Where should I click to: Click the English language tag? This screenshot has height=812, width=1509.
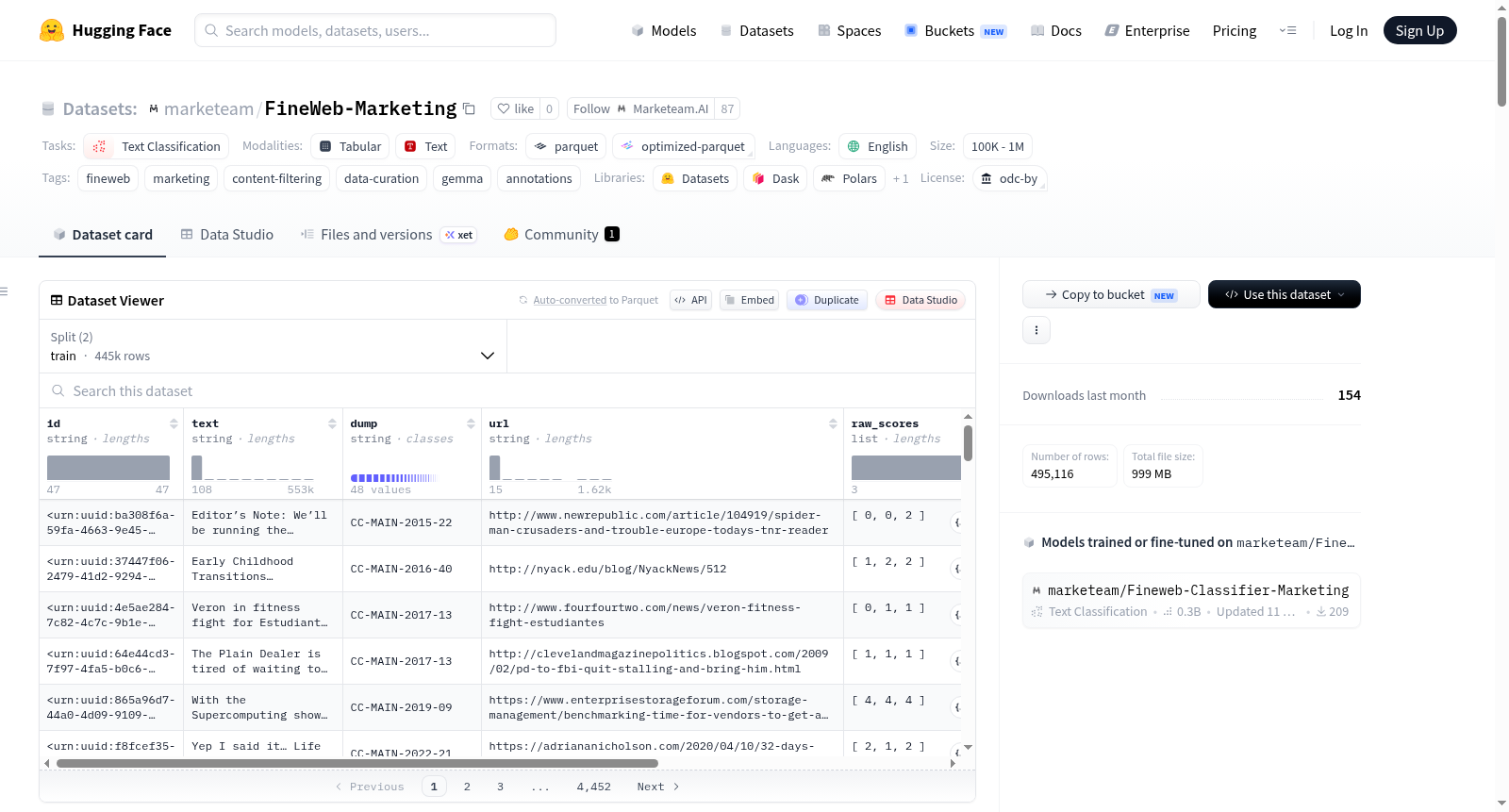(x=877, y=146)
